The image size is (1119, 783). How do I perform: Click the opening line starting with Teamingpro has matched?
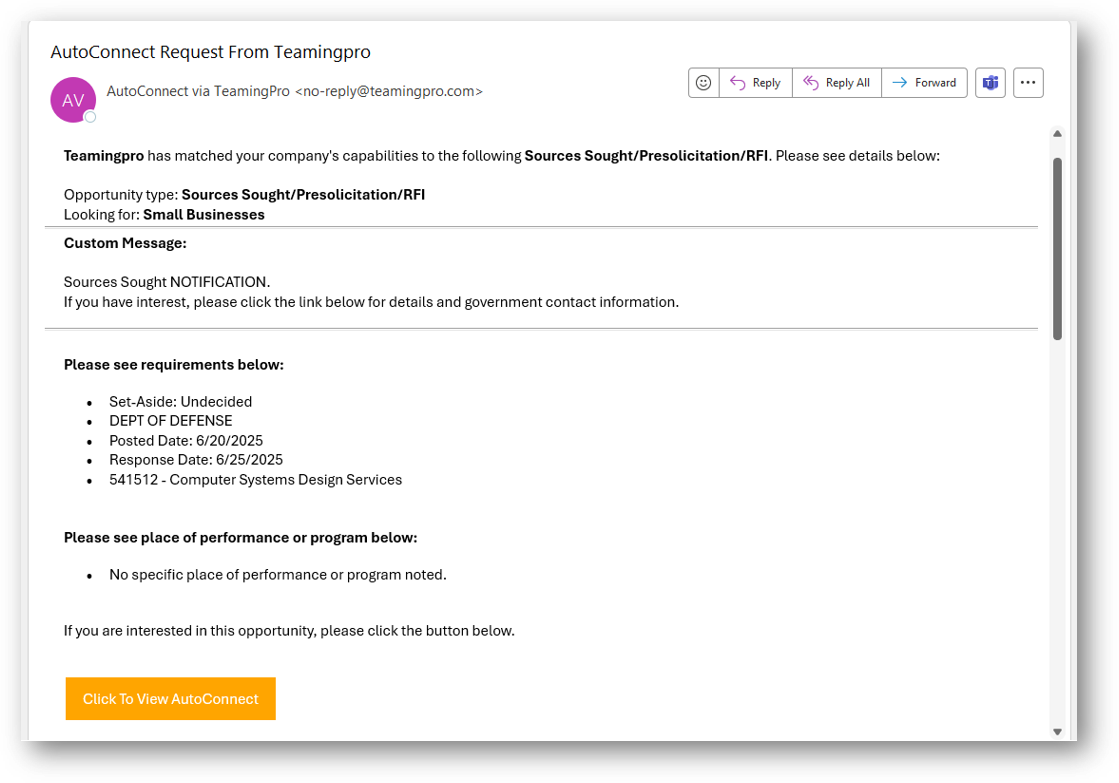(x=502, y=156)
